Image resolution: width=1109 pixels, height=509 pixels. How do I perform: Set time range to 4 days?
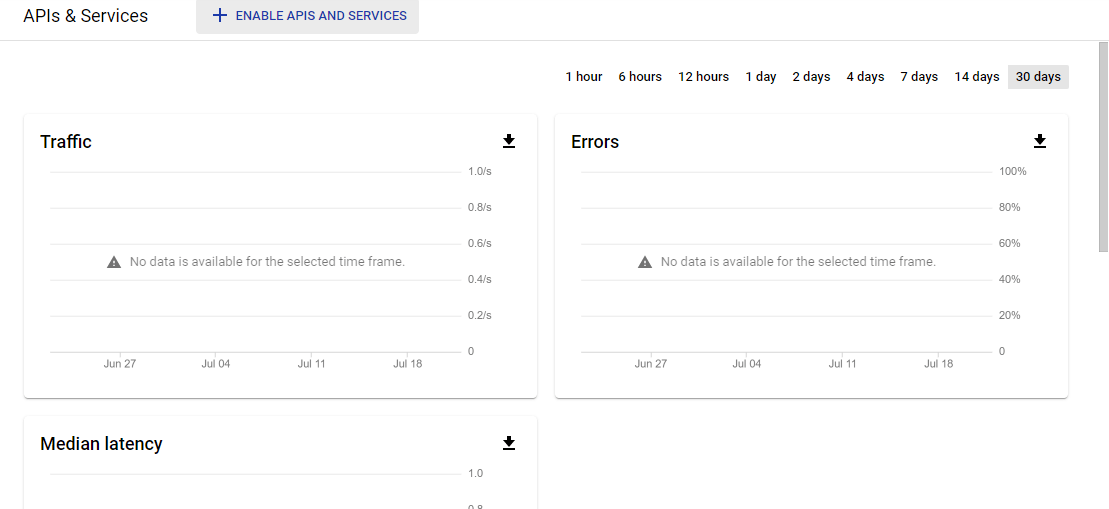[x=865, y=77]
